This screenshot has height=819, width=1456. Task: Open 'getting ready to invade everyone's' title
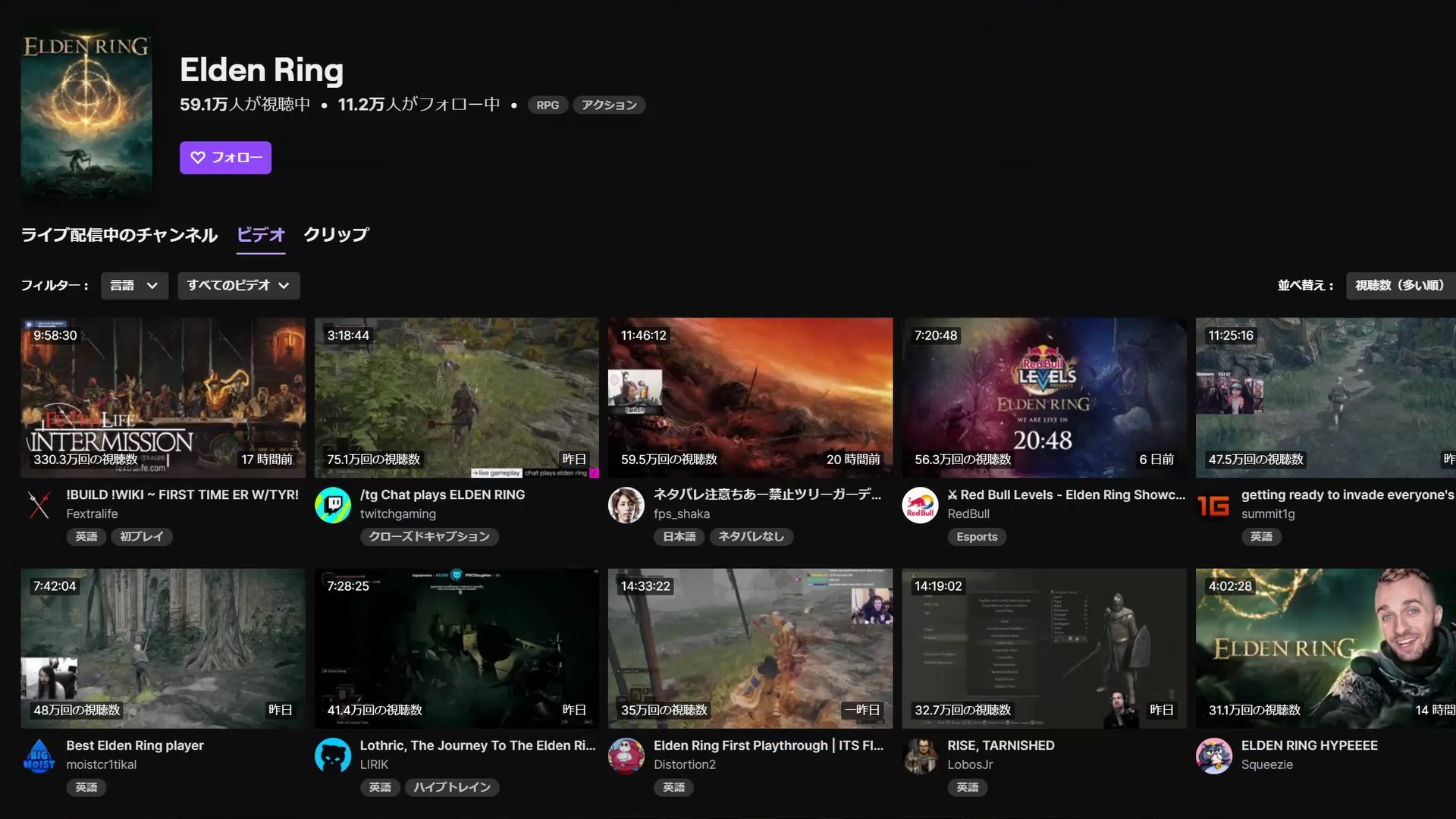(1348, 494)
